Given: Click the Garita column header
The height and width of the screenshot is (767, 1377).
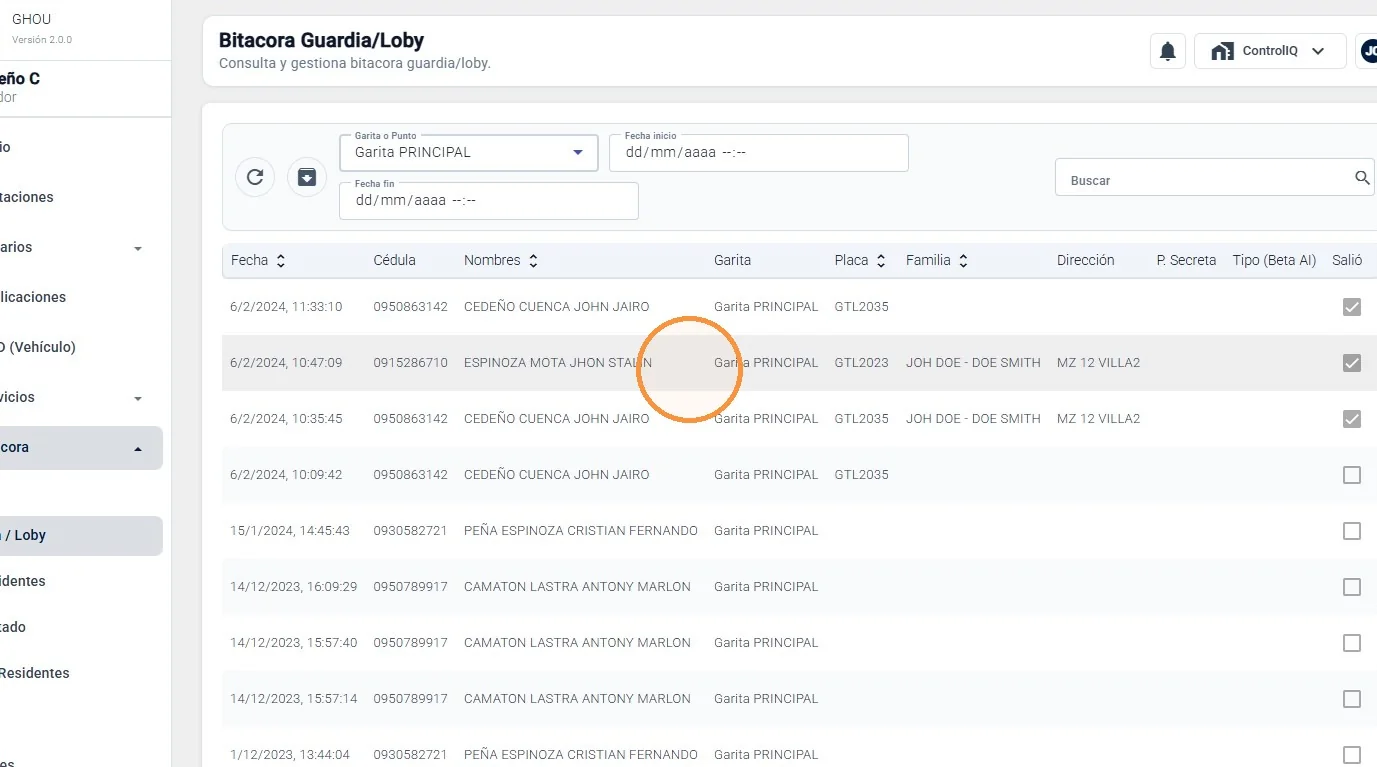Looking at the screenshot, I should 732,260.
